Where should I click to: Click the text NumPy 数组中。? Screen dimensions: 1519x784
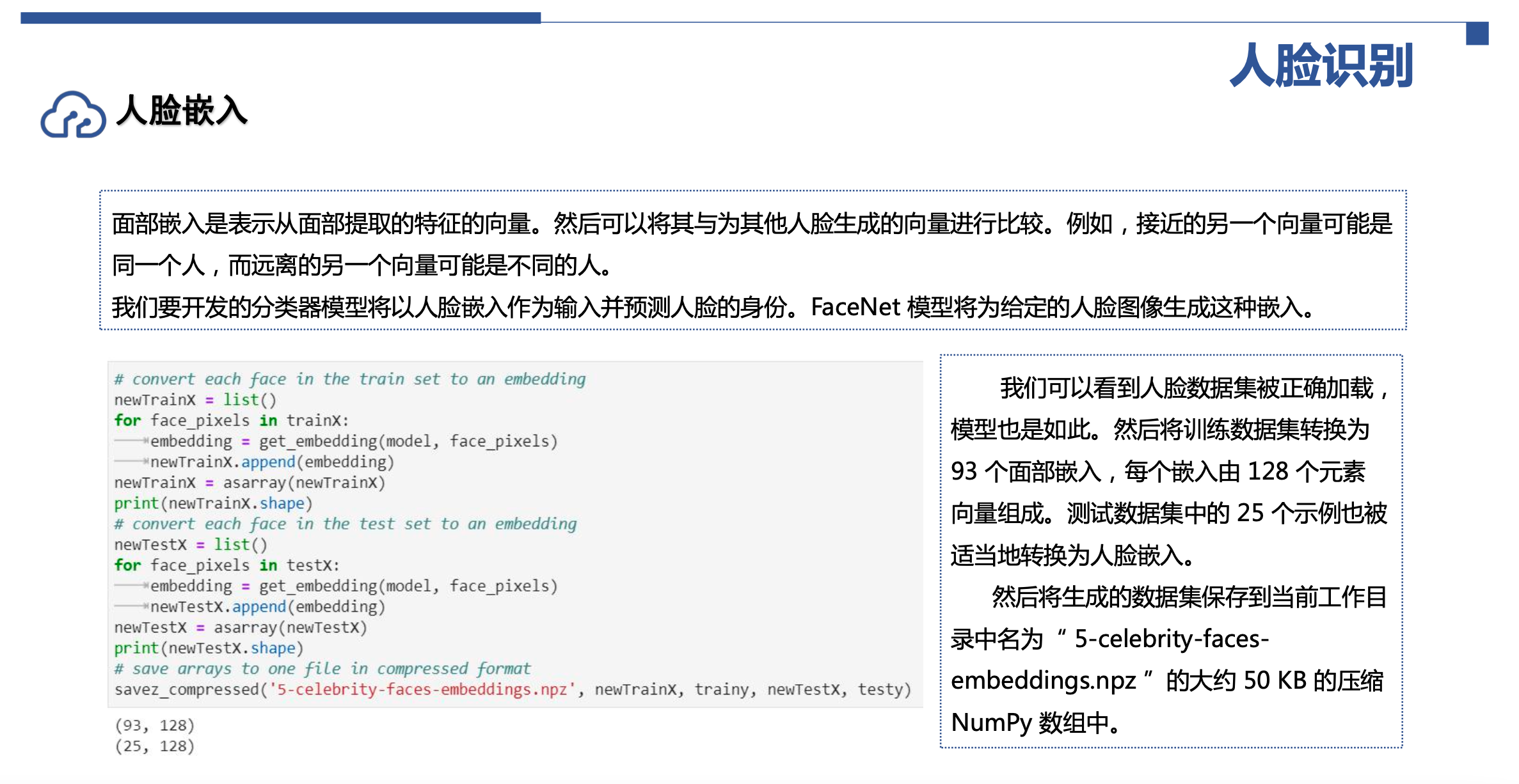click(x=1036, y=723)
